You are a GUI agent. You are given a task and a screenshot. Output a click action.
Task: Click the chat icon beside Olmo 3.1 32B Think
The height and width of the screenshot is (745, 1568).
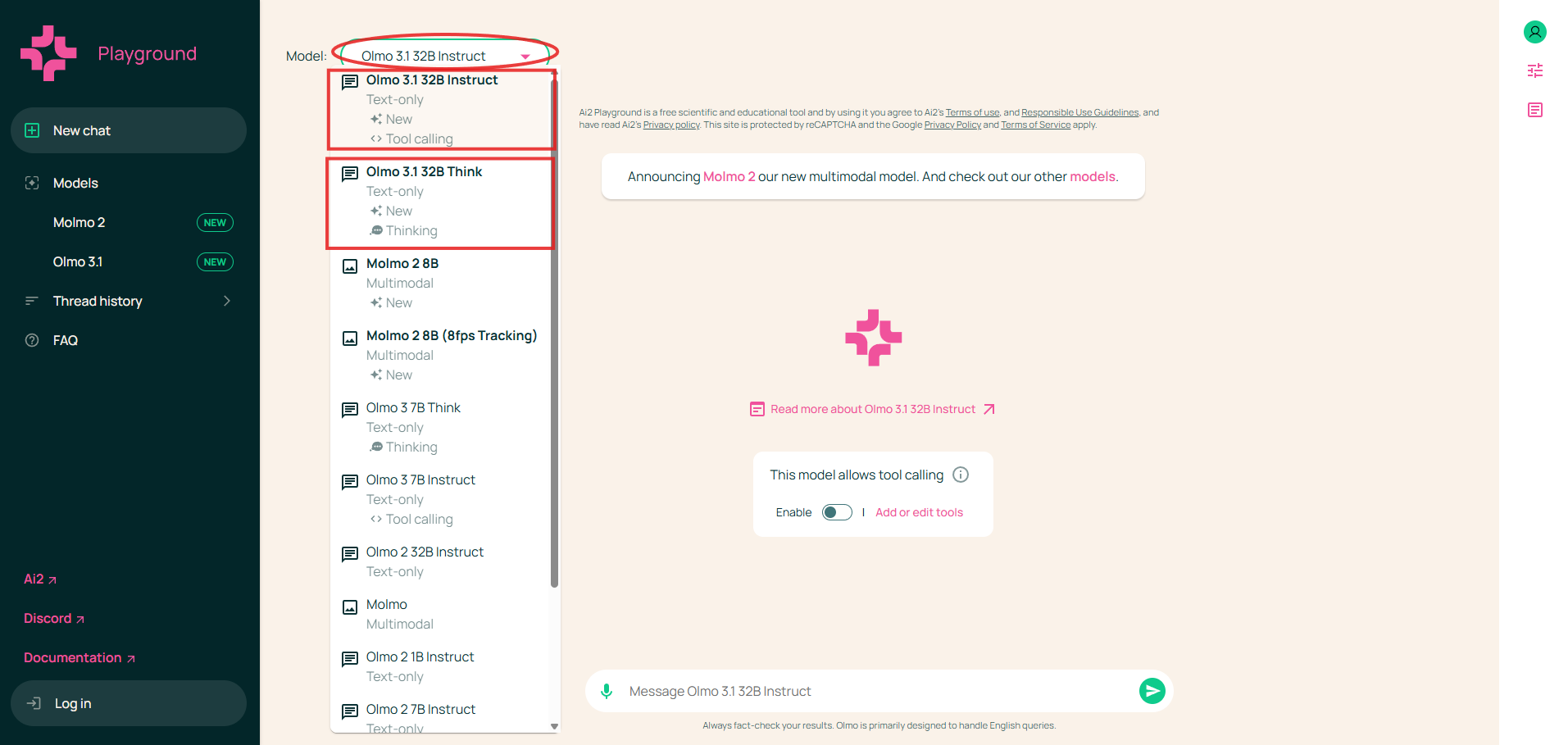(350, 174)
